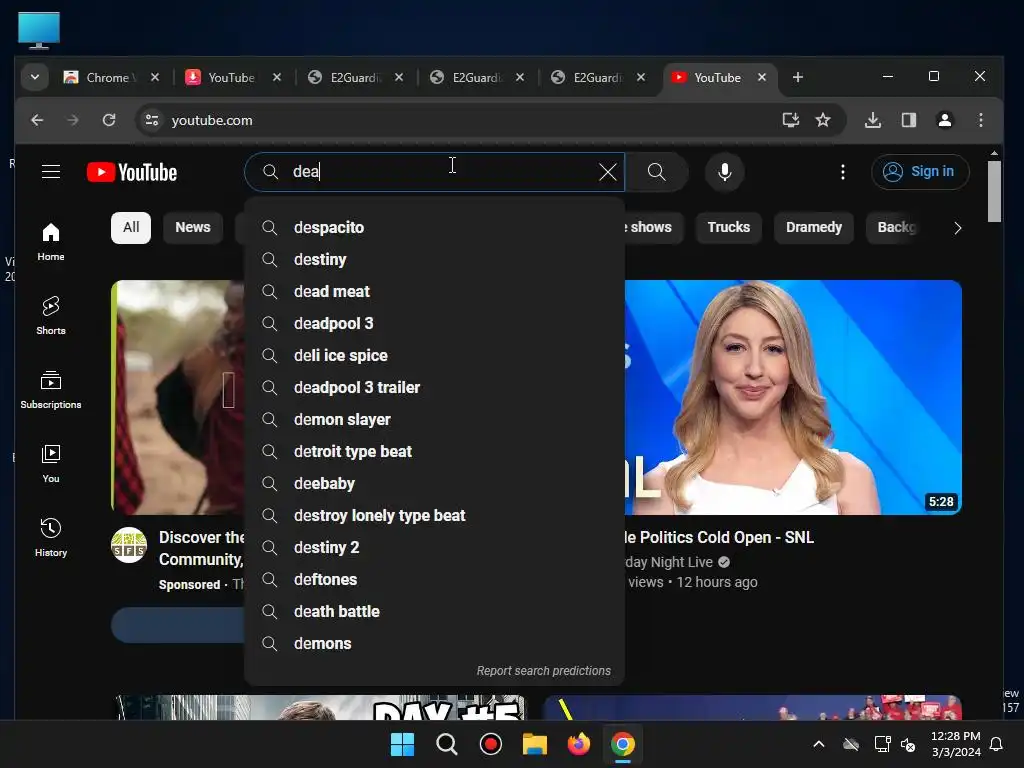
Task: Choose the deadpool 3 trailer suggestion
Action: point(434,387)
